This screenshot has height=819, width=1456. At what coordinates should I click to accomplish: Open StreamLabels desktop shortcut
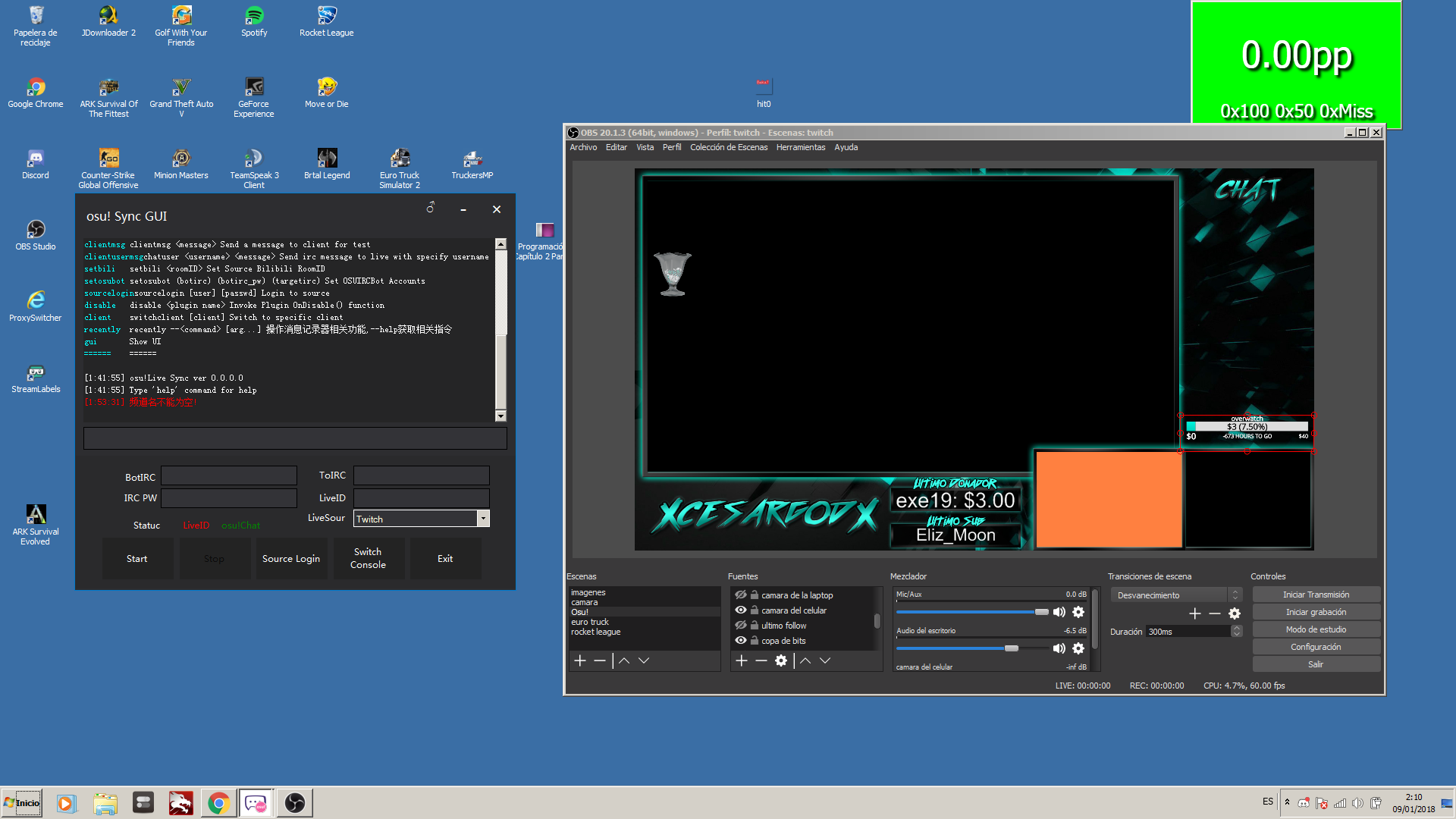tap(36, 378)
